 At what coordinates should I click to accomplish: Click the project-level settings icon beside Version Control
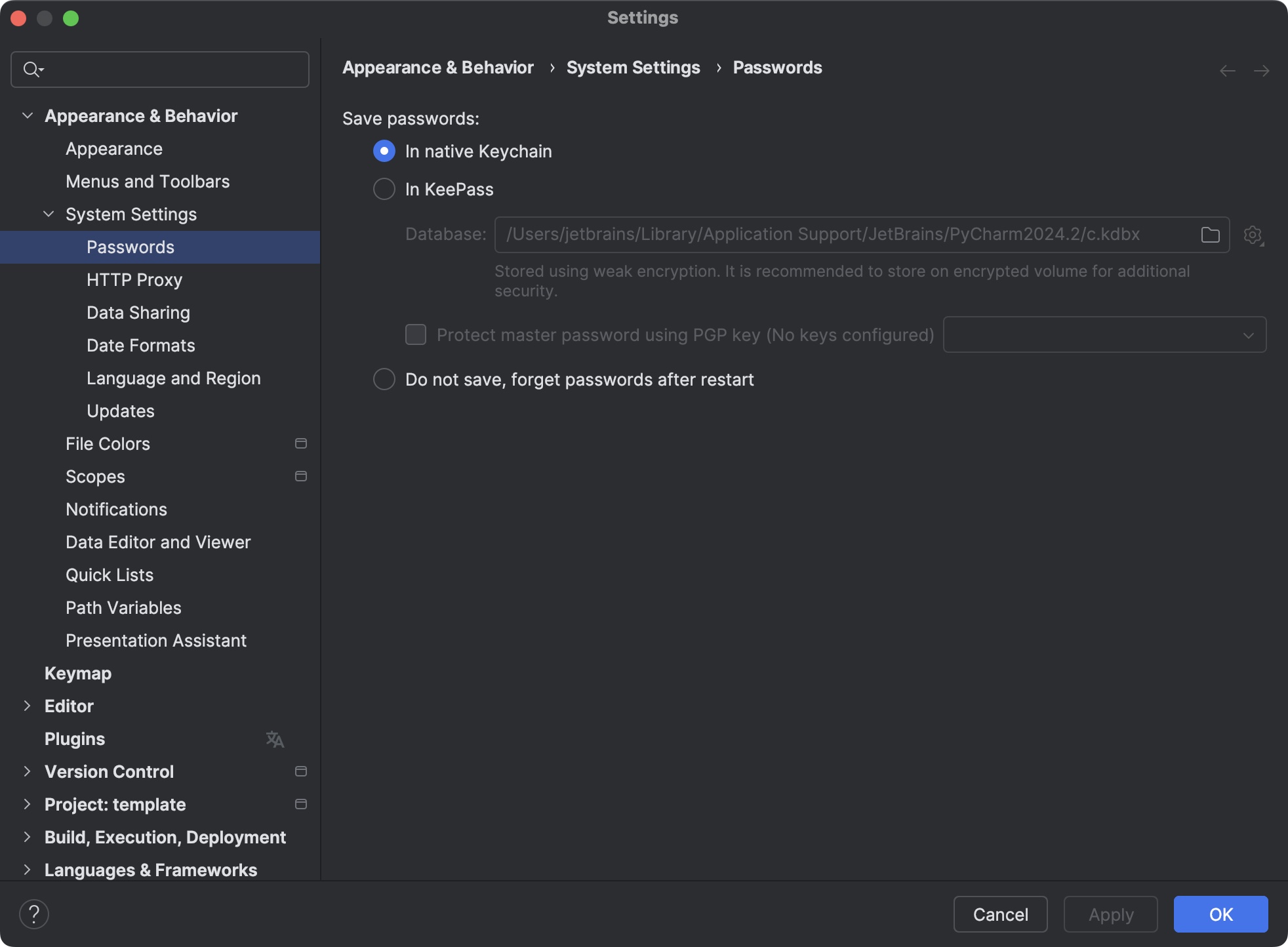click(301, 771)
